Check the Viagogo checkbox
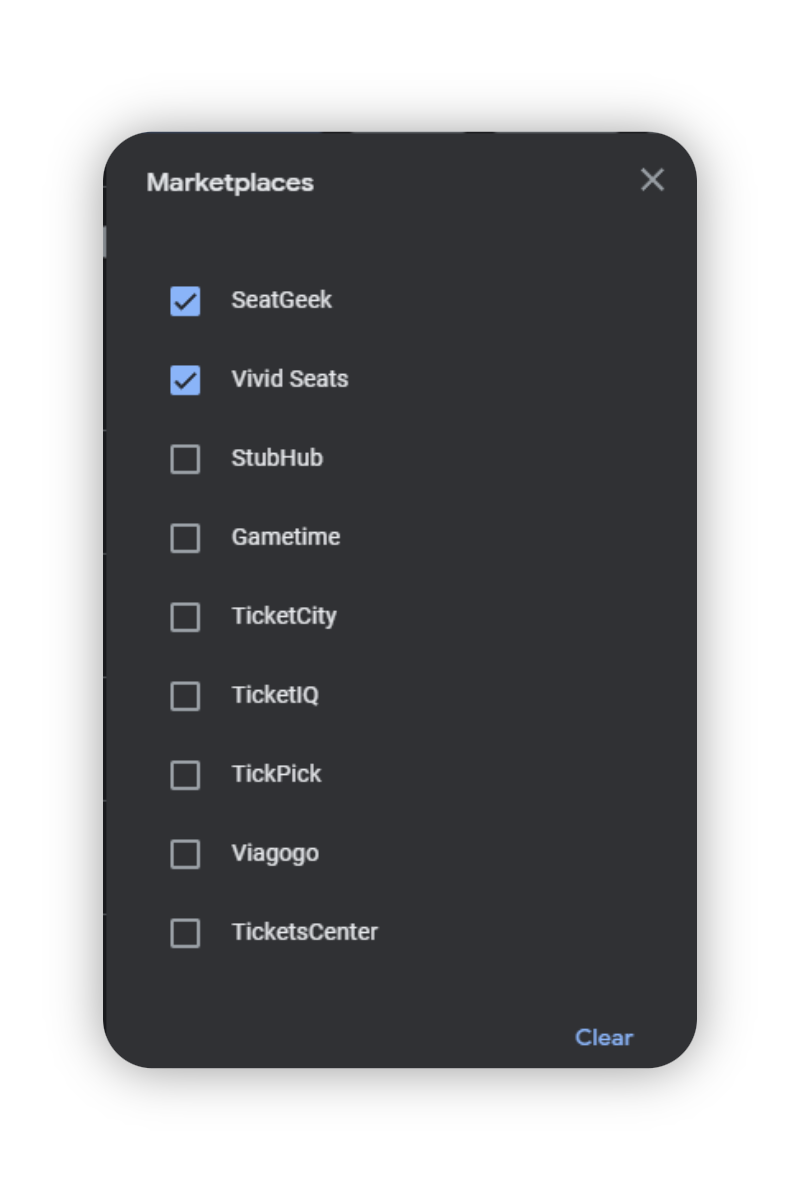The image size is (800, 1200). pos(185,854)
